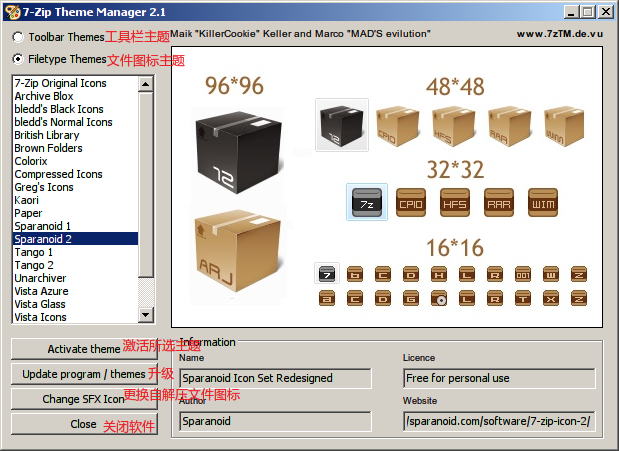Select Vista Azure theme
Viewport: 619px width, 451px height.
click(76, 291)
